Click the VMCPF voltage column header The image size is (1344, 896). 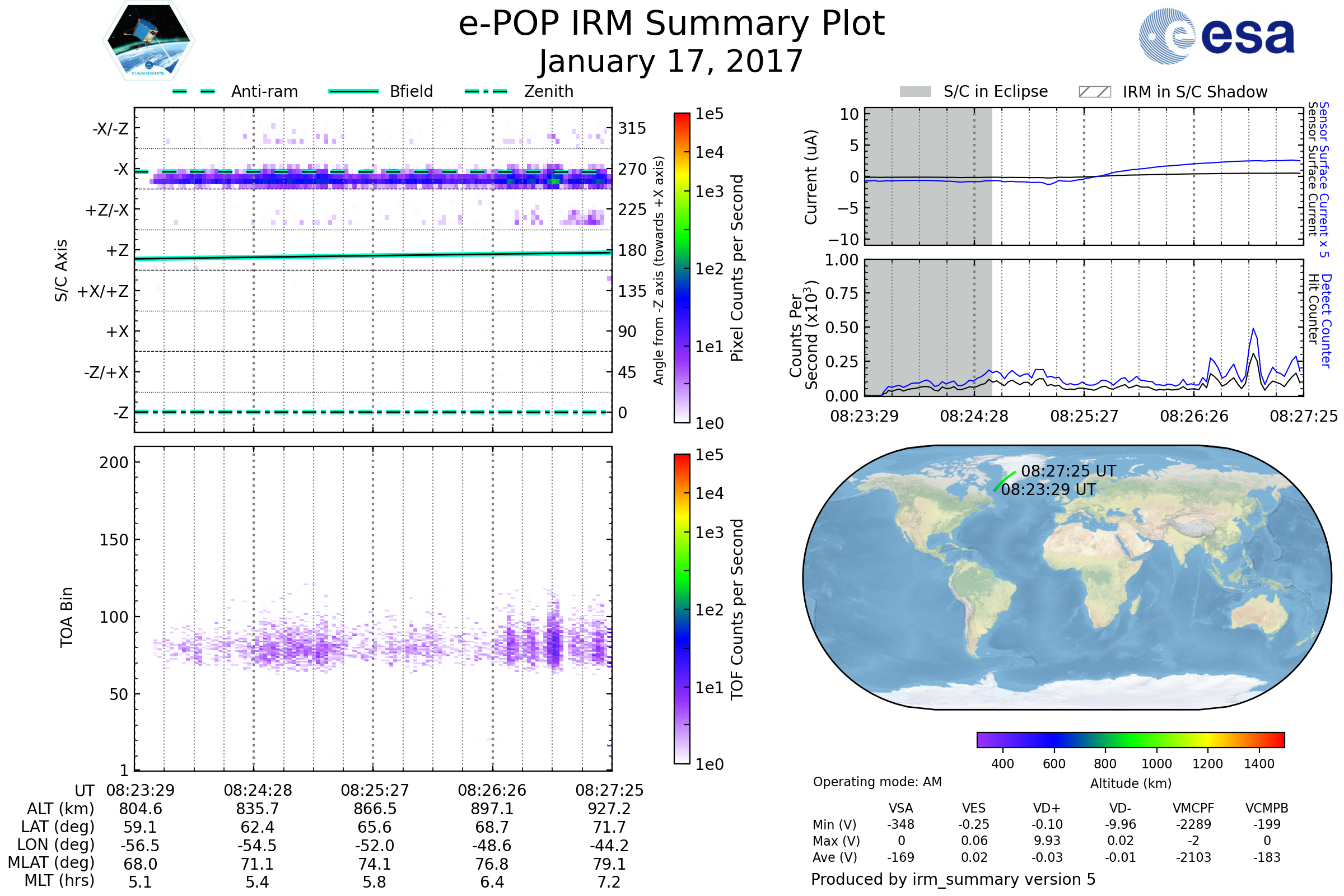[x=1193, y=808]
